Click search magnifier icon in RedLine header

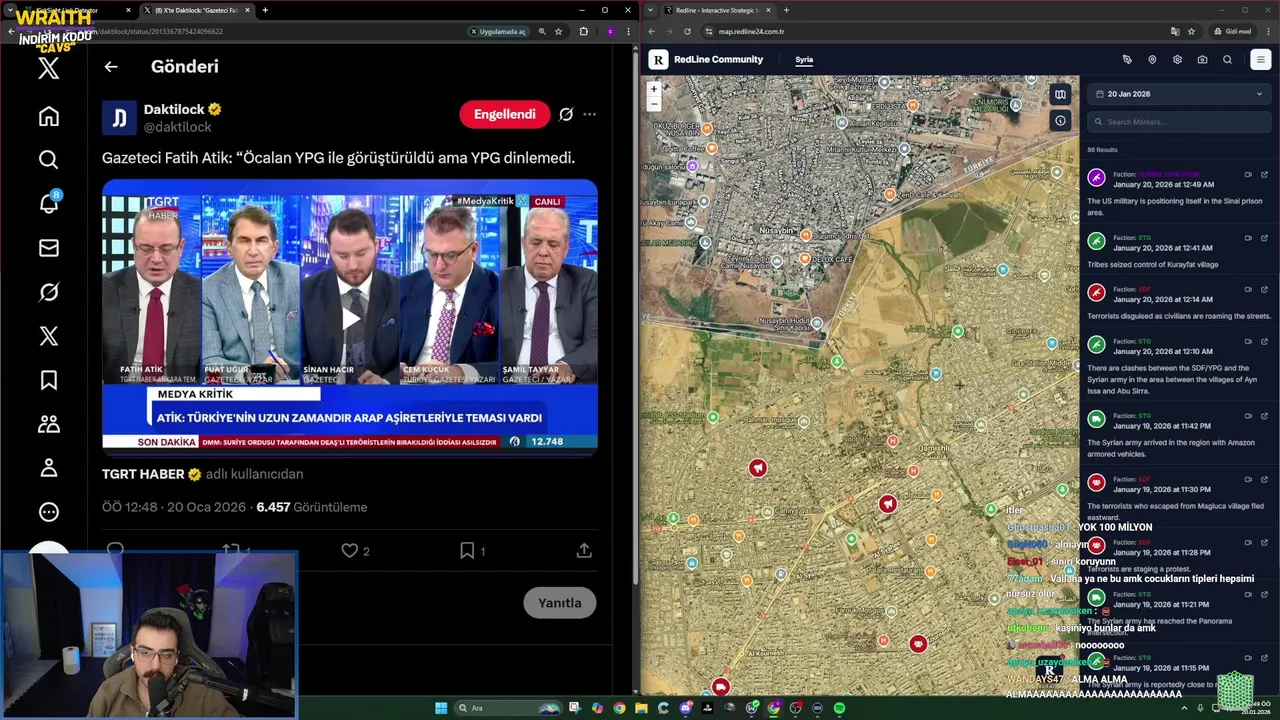[x=1227, y=60]
